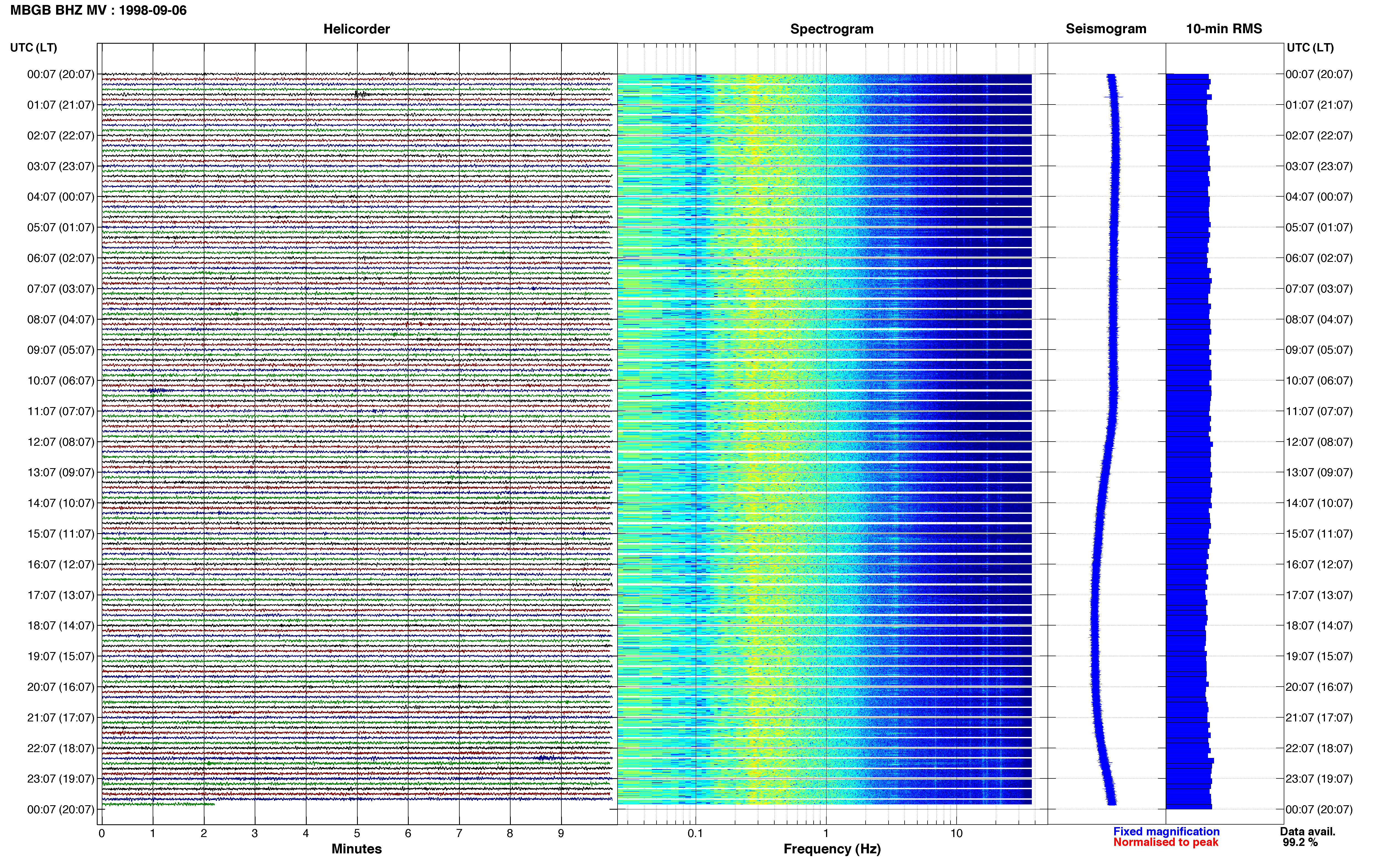1388x868 pixels.
Task: Click left time label '20:07 (16:07)'
Action: point(61,687)
